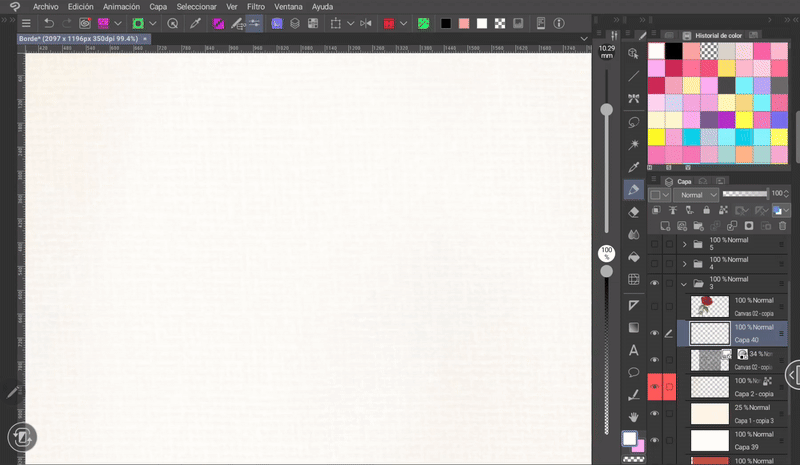Switch to the Capa layer panel tab
800x465 pixels.
(679, 182)
